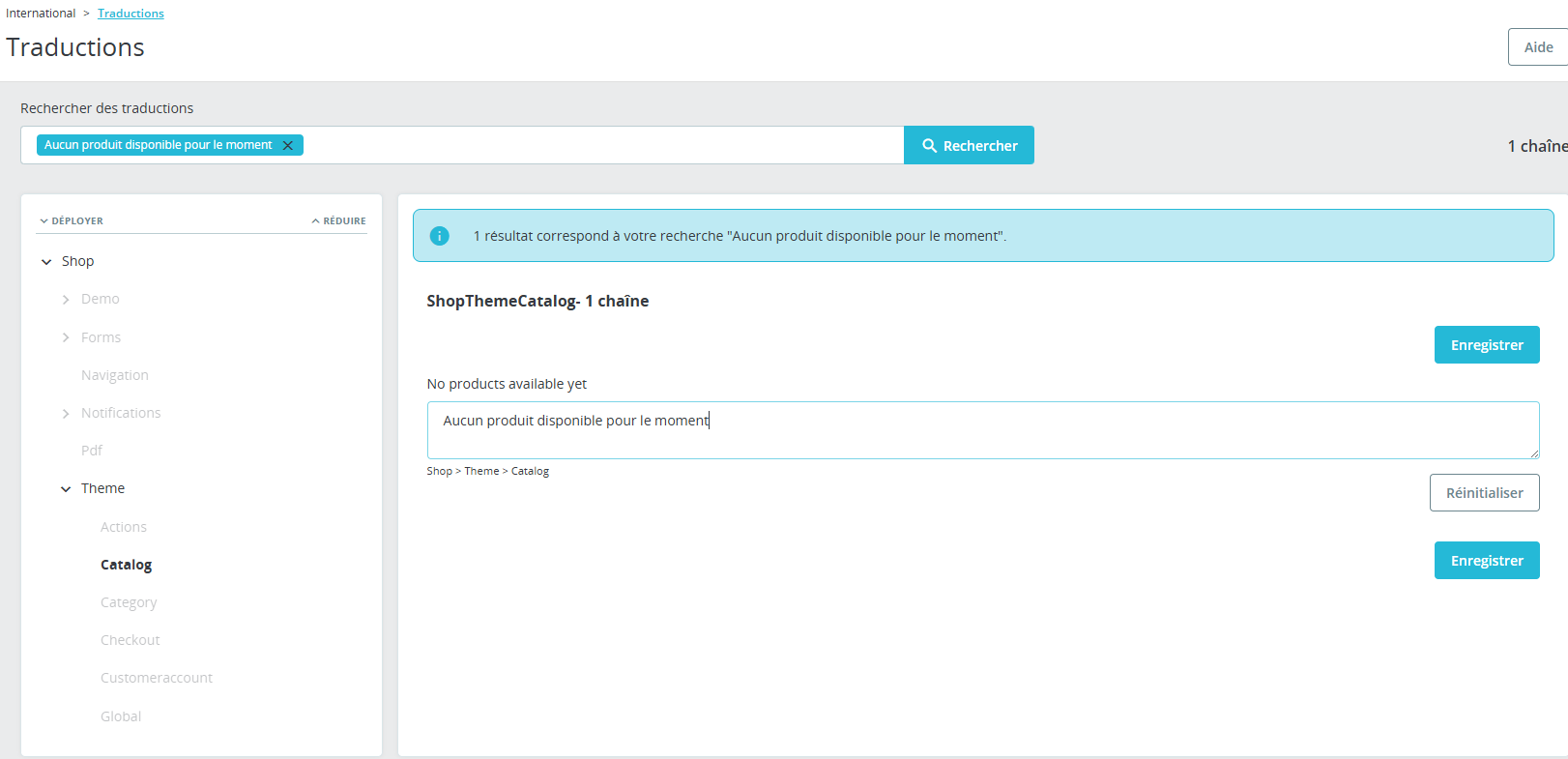Viewport: 1568px width, 759px height.
Task: Click the 'Traductions' page title
Action: [75, 47]
